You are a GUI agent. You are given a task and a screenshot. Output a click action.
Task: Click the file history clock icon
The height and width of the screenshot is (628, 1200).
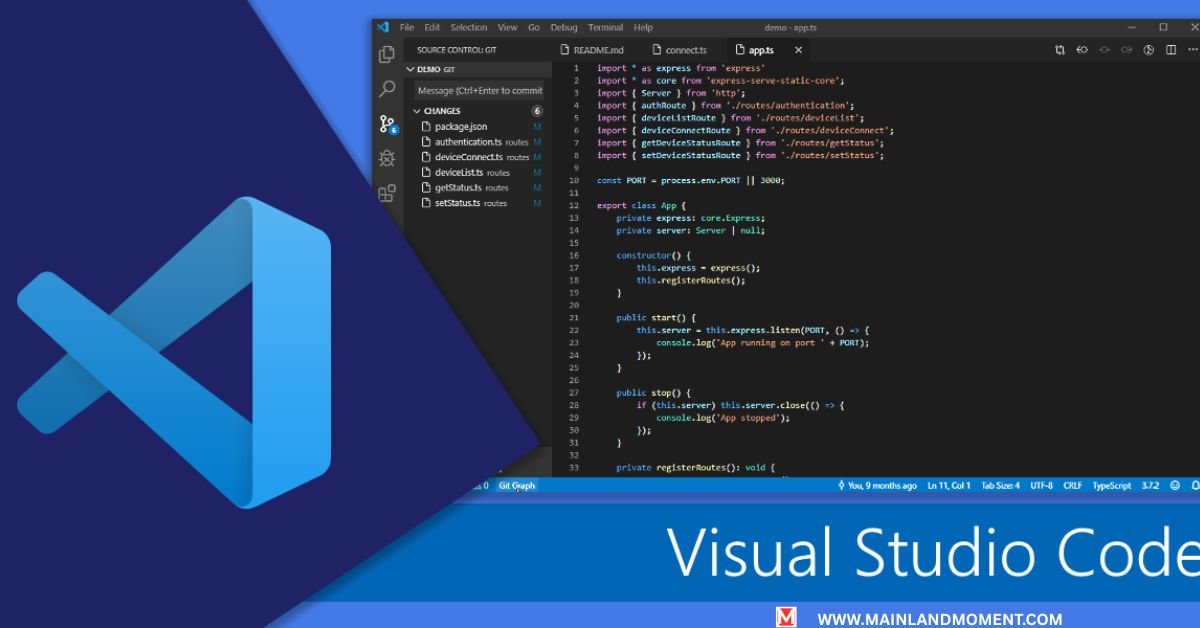(1148, 49)
